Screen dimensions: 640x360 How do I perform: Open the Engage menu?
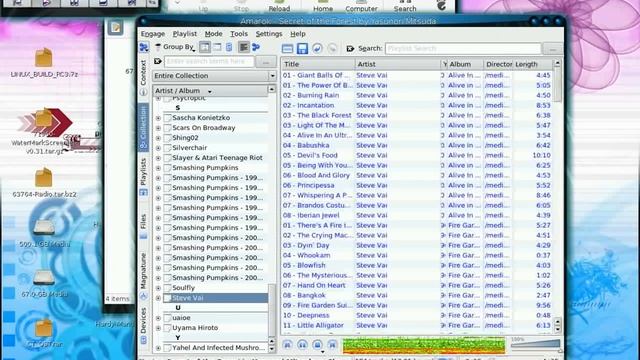coord(153,34)
